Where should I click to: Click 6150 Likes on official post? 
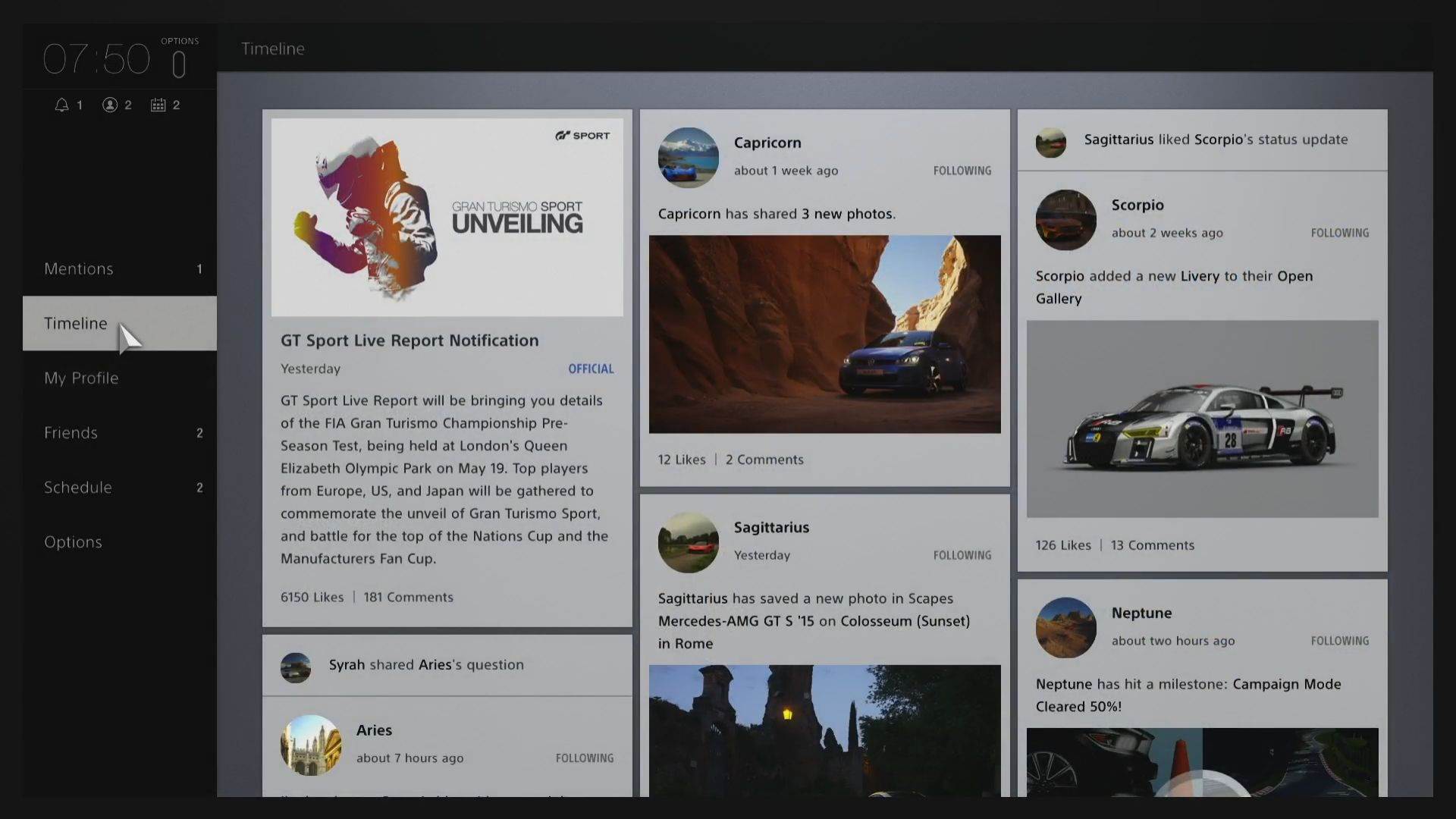(312, 597)
